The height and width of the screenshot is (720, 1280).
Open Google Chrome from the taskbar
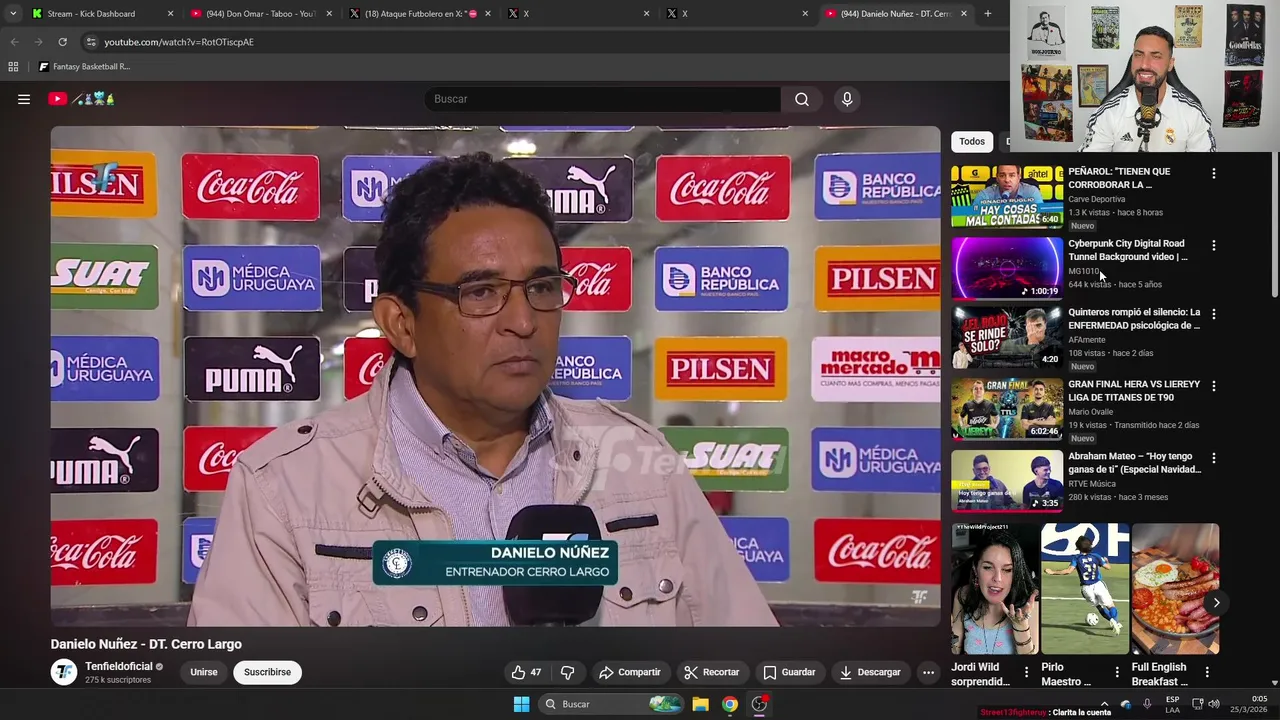pos(730,704)
